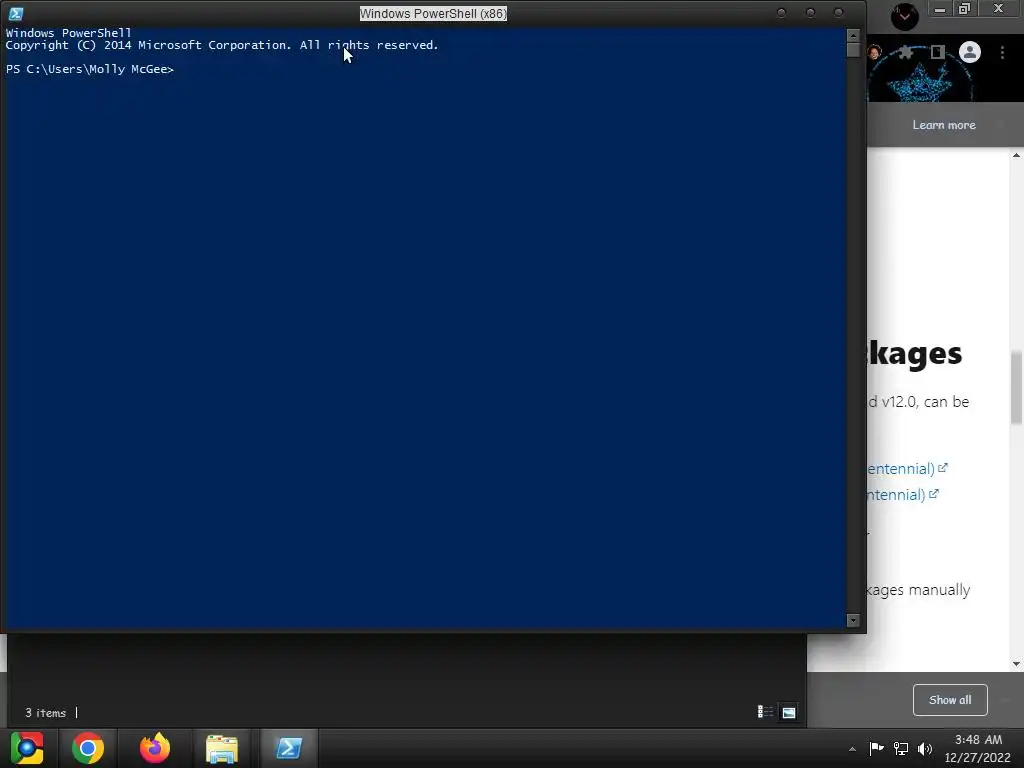Click the PowerShell taskbar button

tap(289, 748)
